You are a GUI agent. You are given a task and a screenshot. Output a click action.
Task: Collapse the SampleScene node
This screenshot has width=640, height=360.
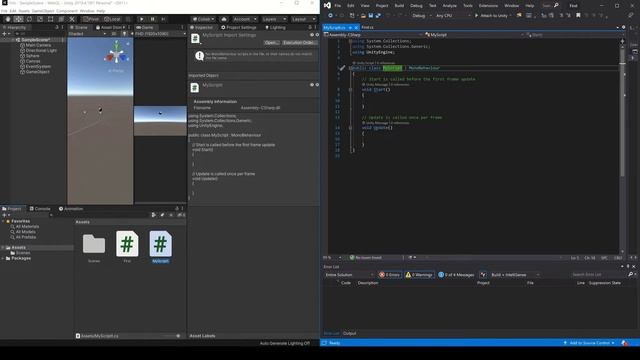coord(13,40)
